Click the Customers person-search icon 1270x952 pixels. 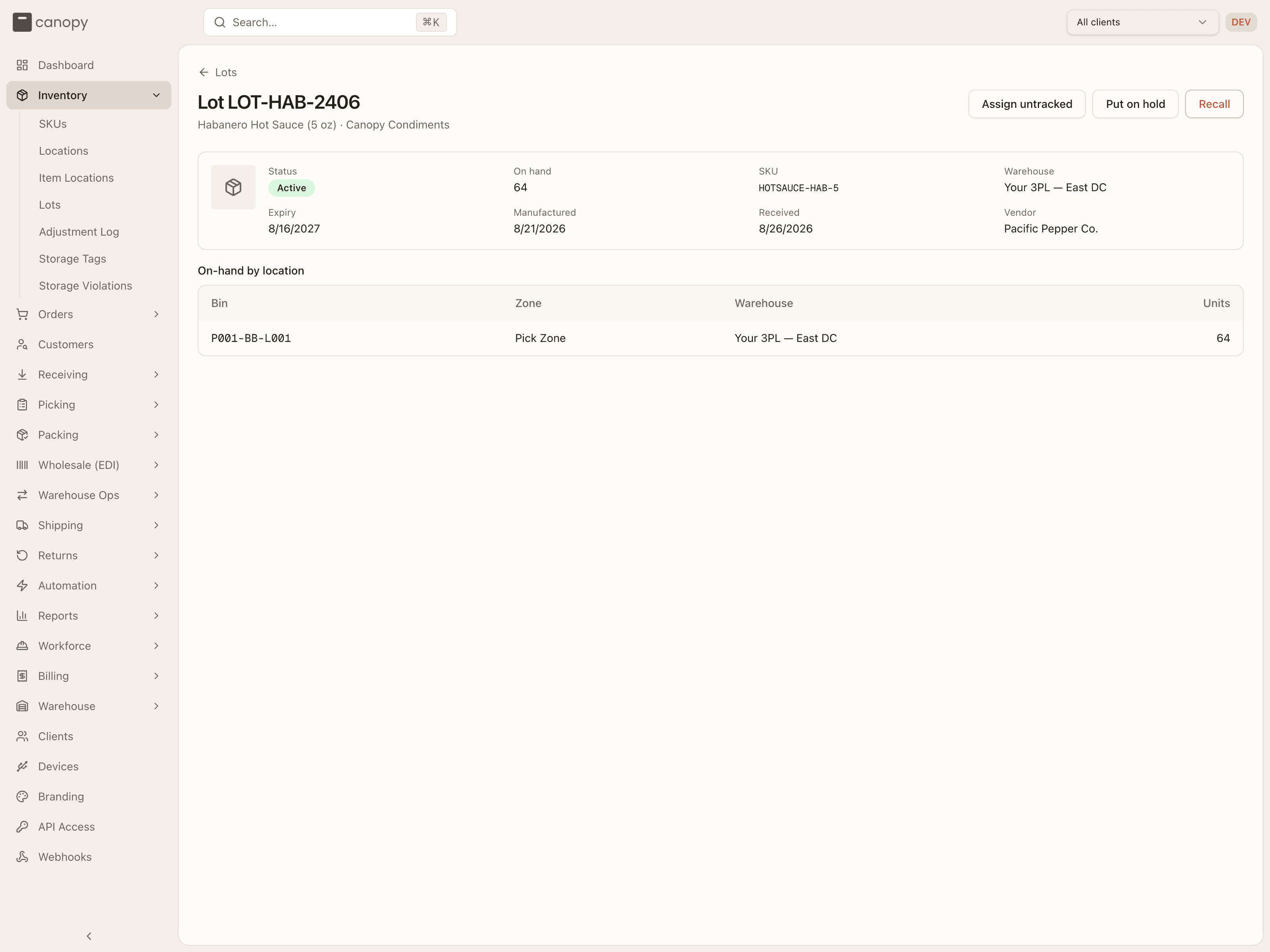22,344
